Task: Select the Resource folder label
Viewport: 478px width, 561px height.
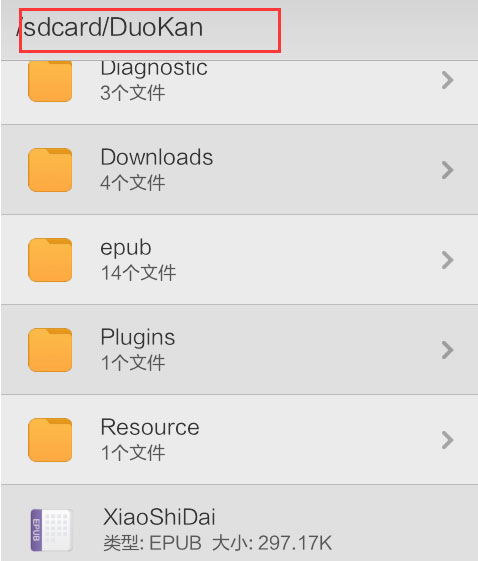Action: click(x=150, y=427)
